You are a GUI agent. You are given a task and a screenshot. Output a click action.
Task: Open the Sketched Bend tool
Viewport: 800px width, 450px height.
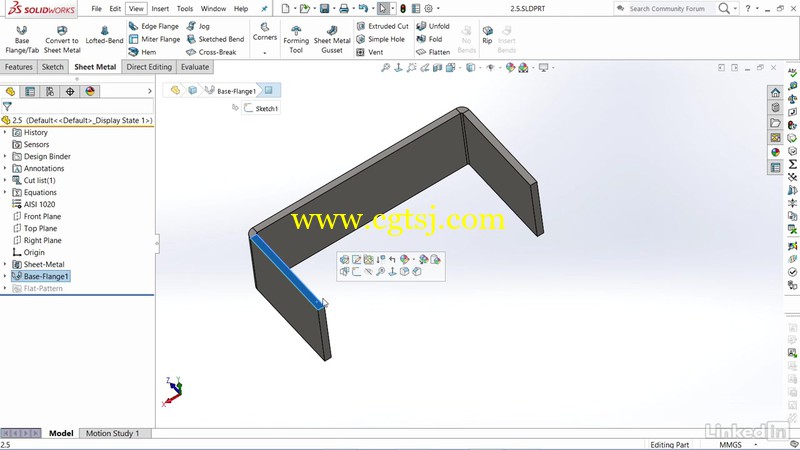(215, 39)
